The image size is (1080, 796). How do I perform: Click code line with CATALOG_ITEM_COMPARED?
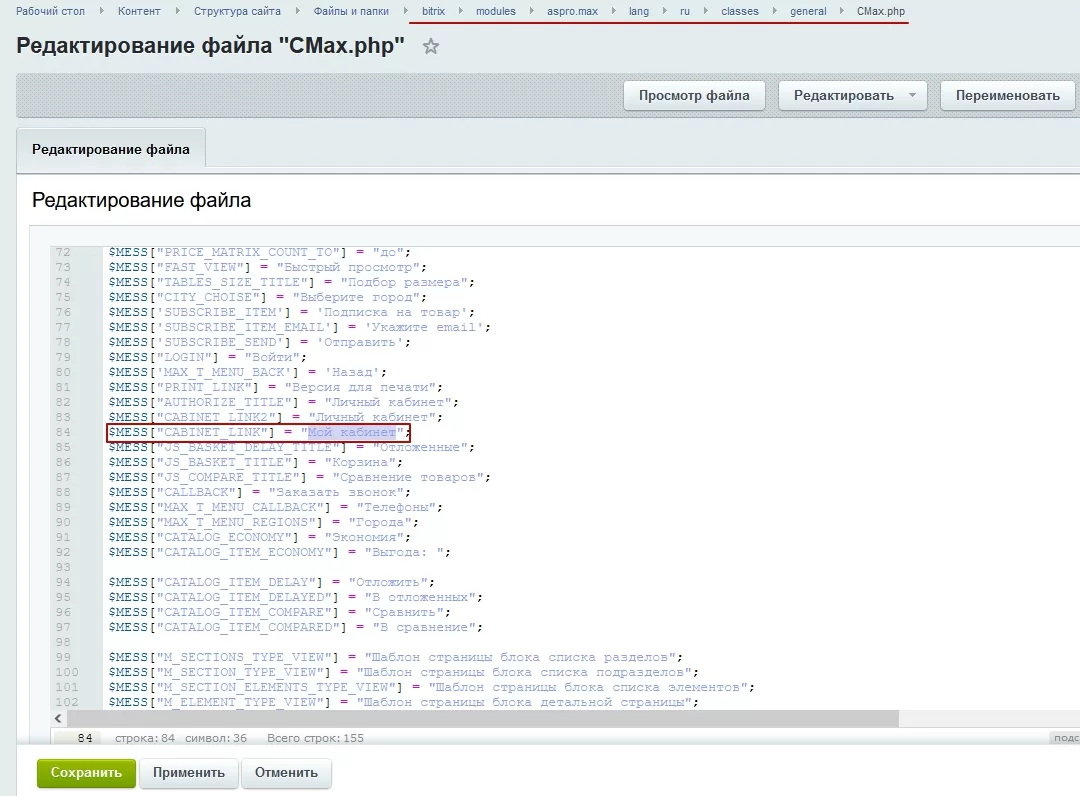[x=295, y=627]
